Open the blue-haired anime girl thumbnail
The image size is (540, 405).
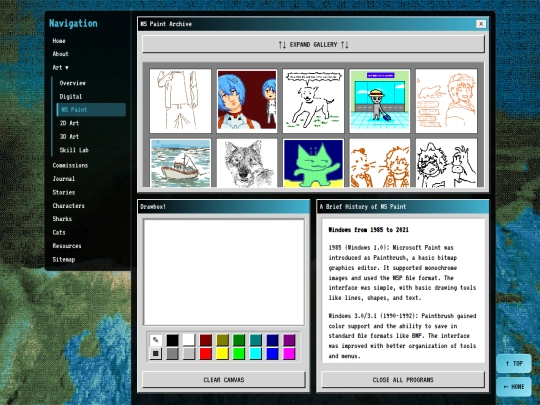pos(247,101)
